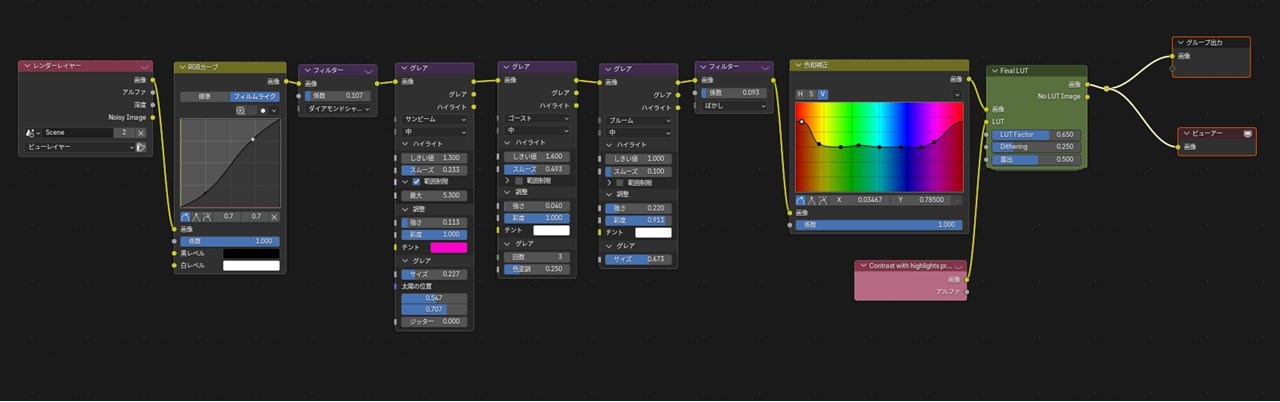
Task: Unlink Scene with the X button
Action: click(140, 132)
